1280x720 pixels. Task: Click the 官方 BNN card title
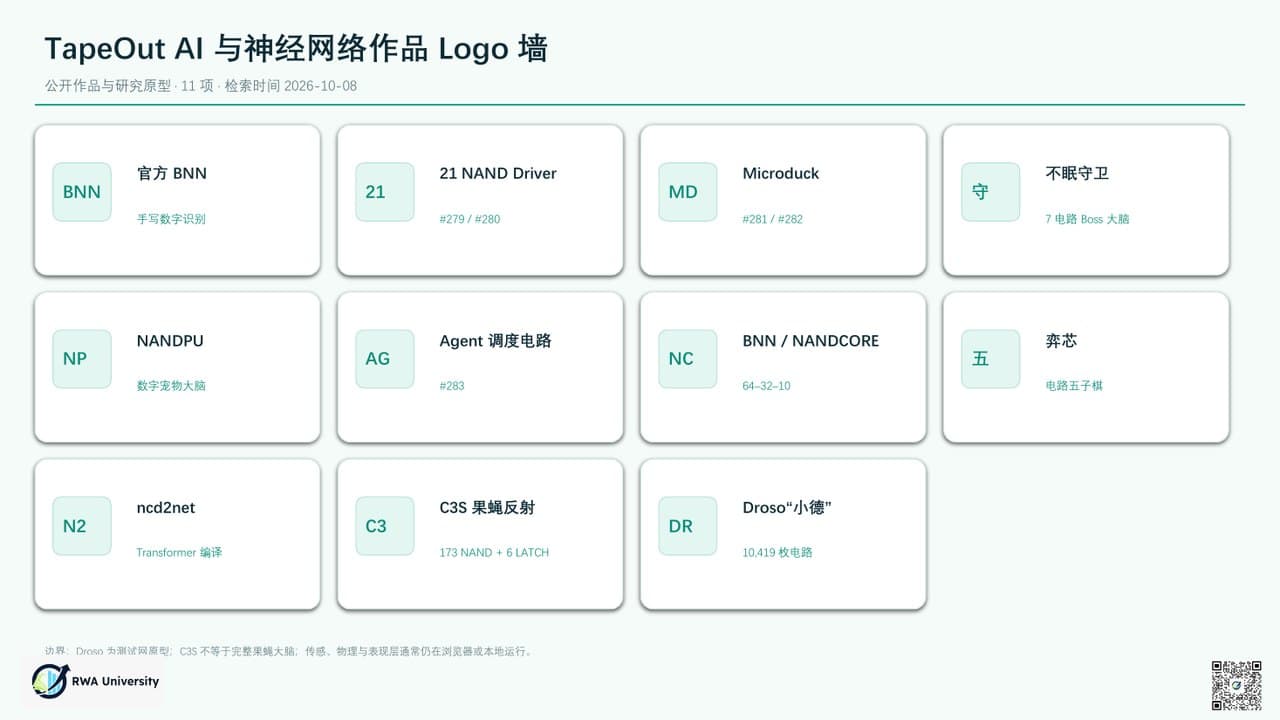pos(172,173)
